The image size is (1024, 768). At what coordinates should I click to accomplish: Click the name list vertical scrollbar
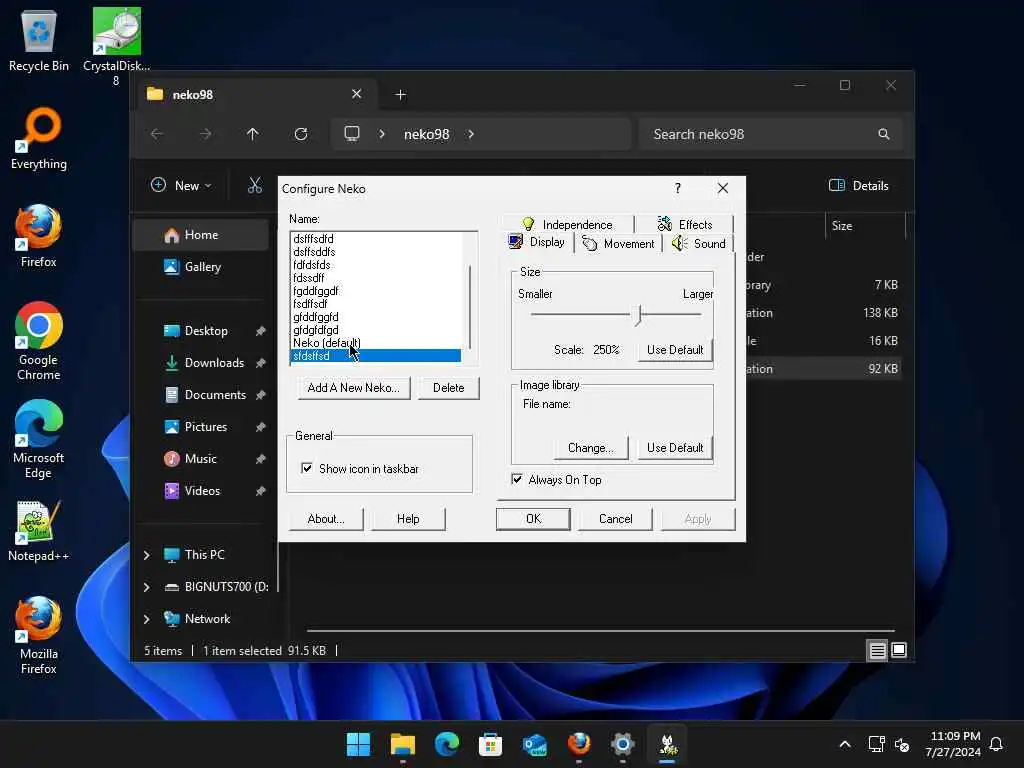pos(470,307)
